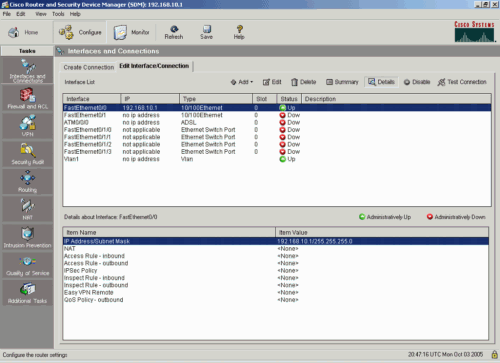Select the FastEthernet0/1/3 row
This screenshot has width=500, height=363.
(x=277, y=152)
